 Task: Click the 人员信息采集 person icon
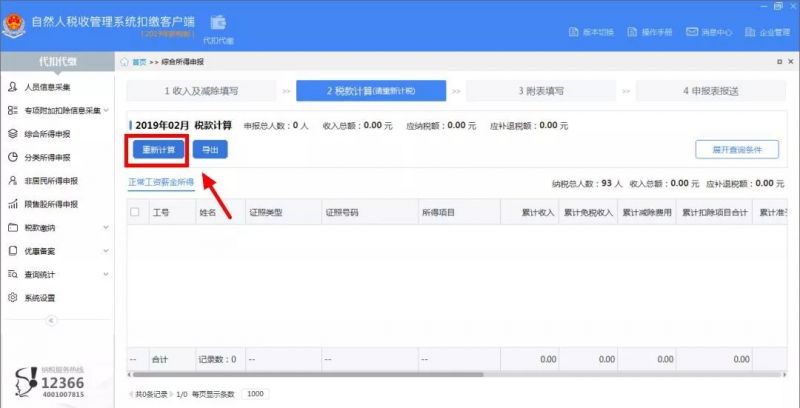pyautogui.click(x=13, y=87)
